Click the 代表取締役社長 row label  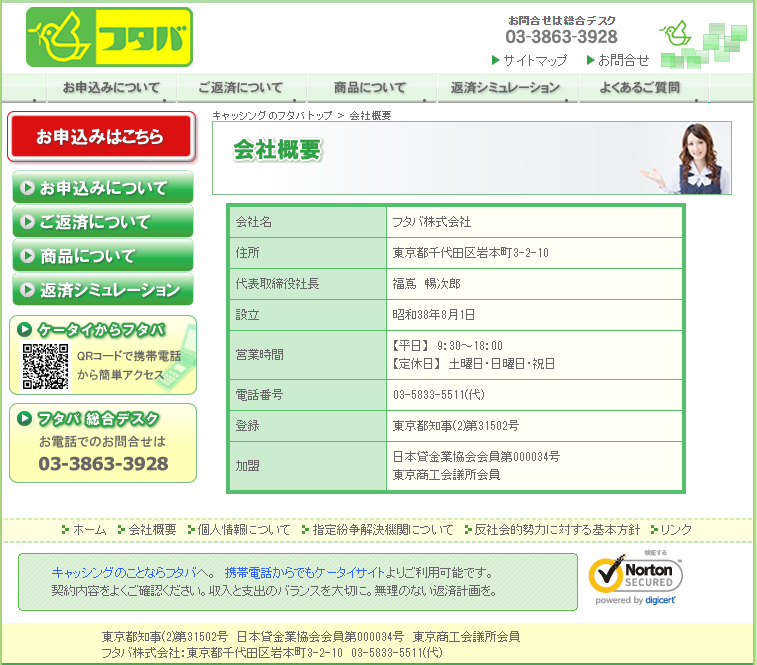pyautogui.click(x=277, y=283)
